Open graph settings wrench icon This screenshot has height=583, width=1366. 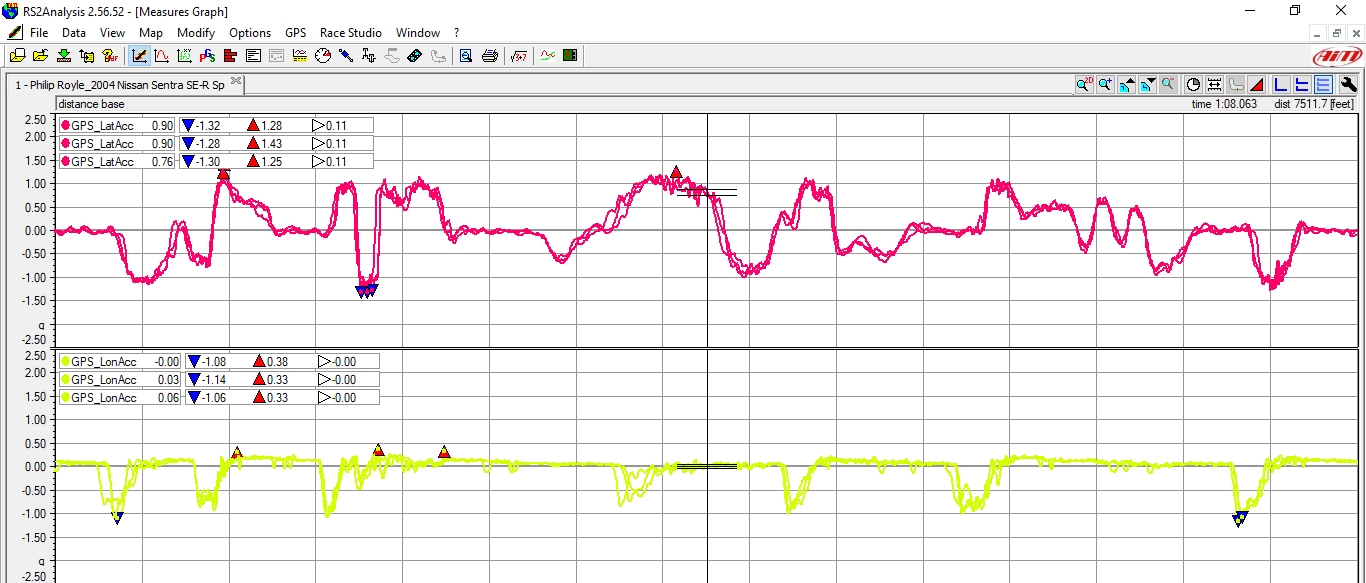[1348, 84]
